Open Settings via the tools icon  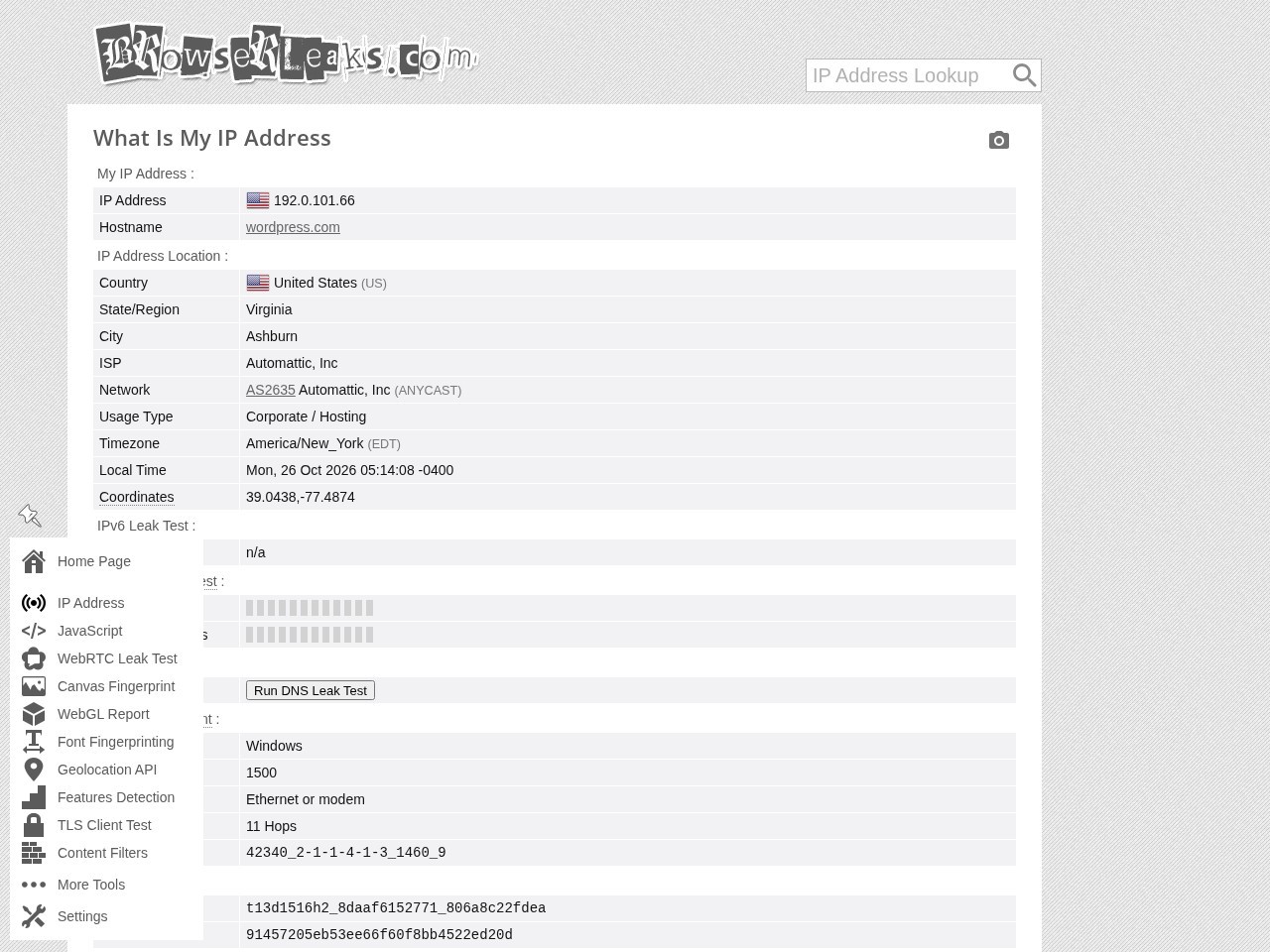tap(34, 916)
